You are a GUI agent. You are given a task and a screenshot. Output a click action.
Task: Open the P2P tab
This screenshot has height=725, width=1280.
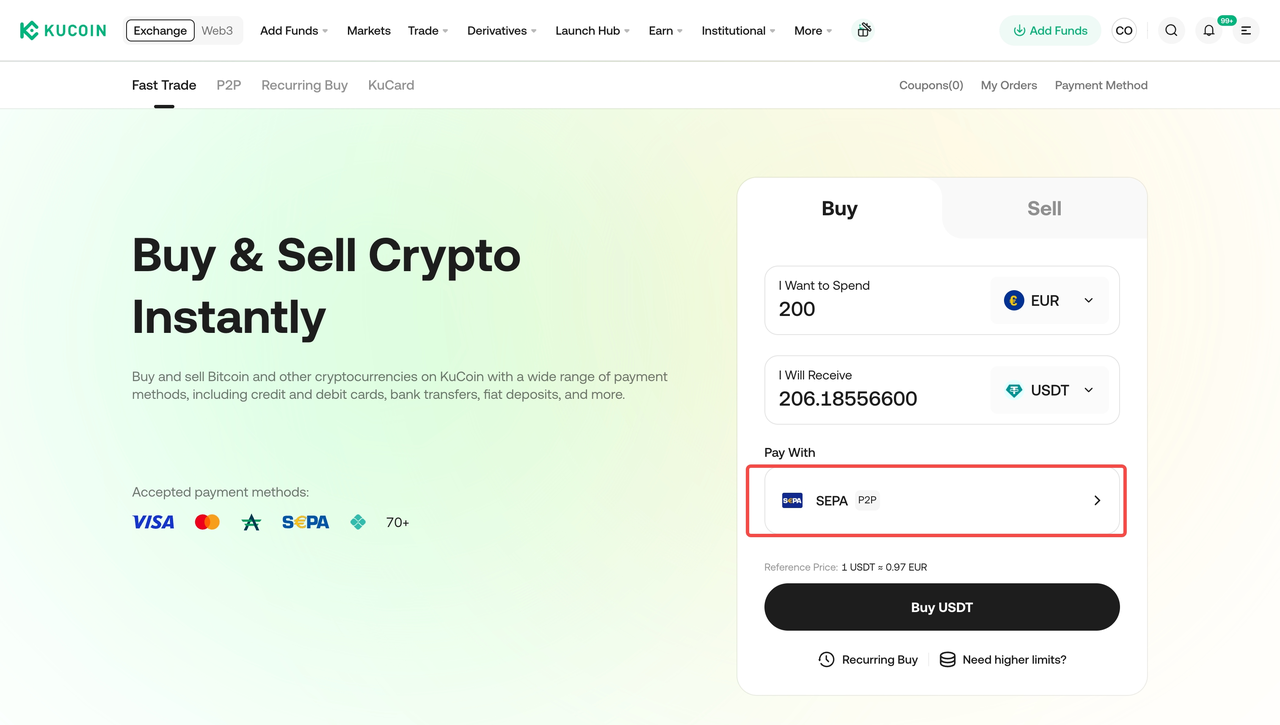(229, 85)
